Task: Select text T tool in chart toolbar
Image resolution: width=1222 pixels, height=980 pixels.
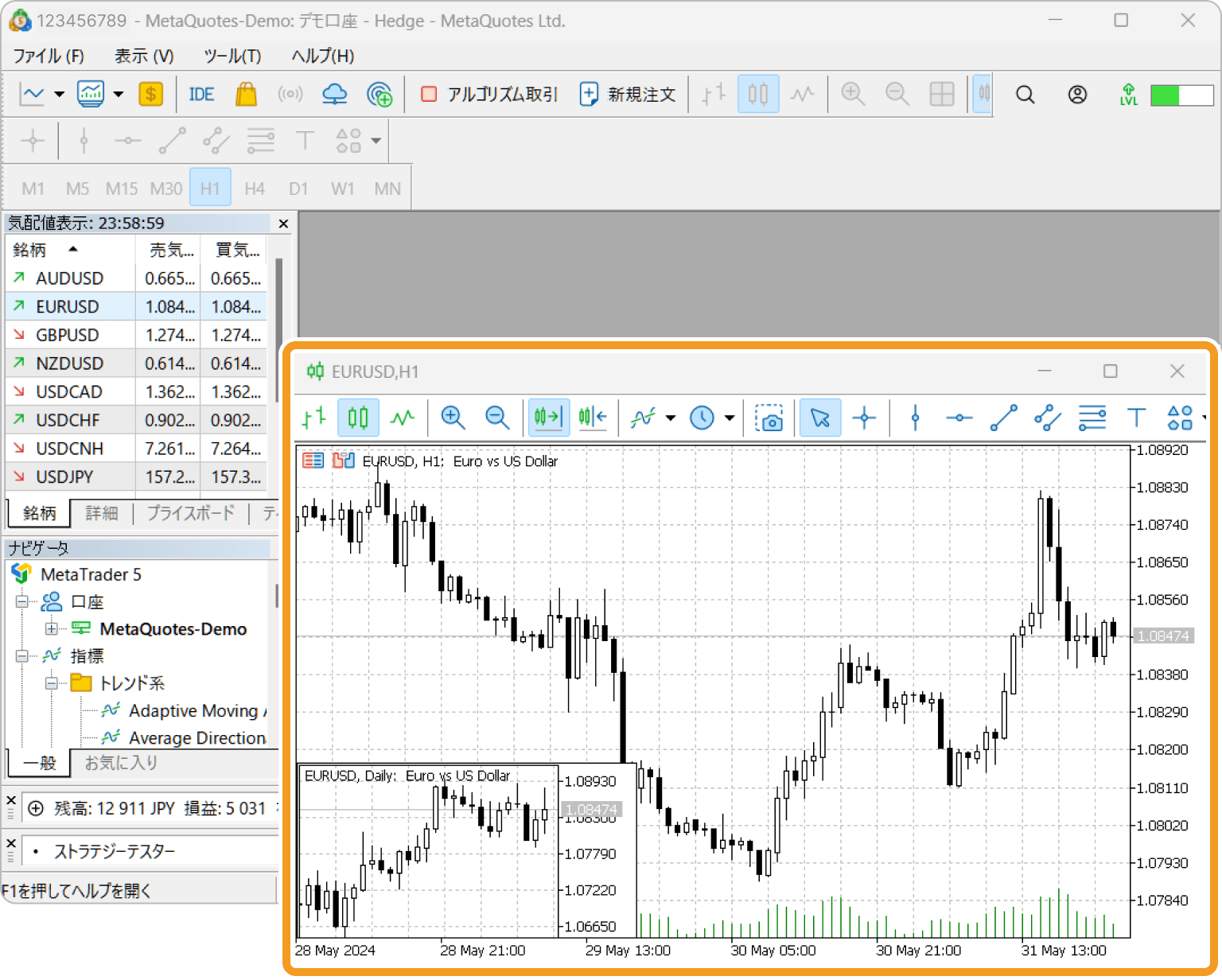Action: [1136, 418]
